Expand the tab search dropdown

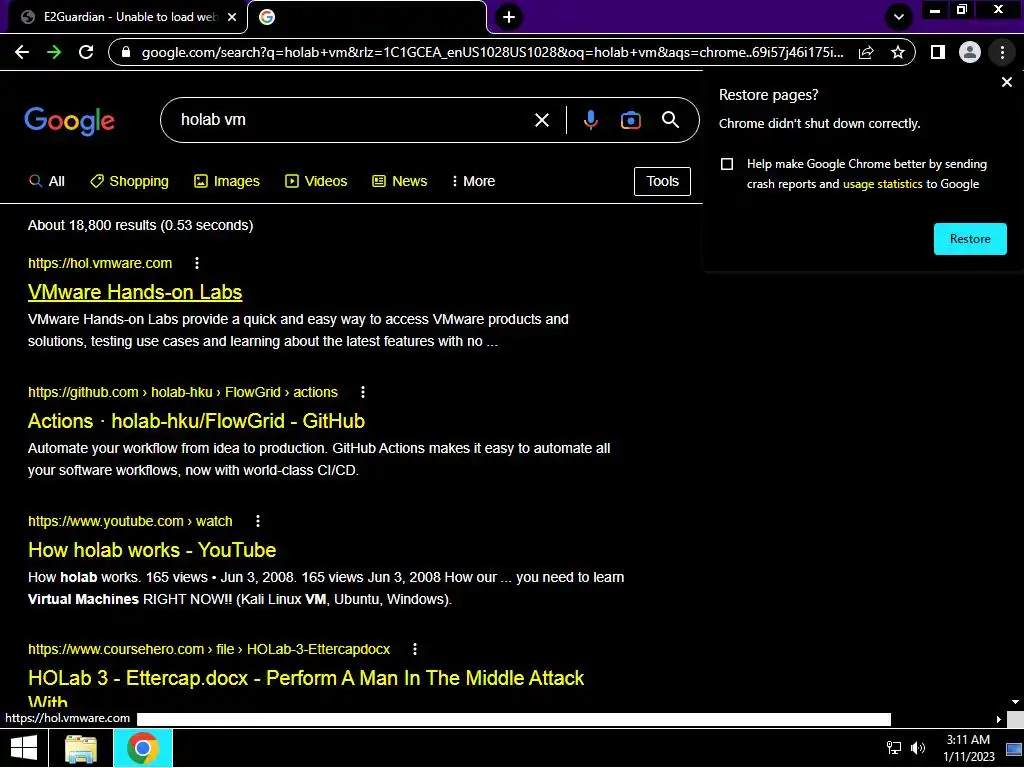pos(899,17)
